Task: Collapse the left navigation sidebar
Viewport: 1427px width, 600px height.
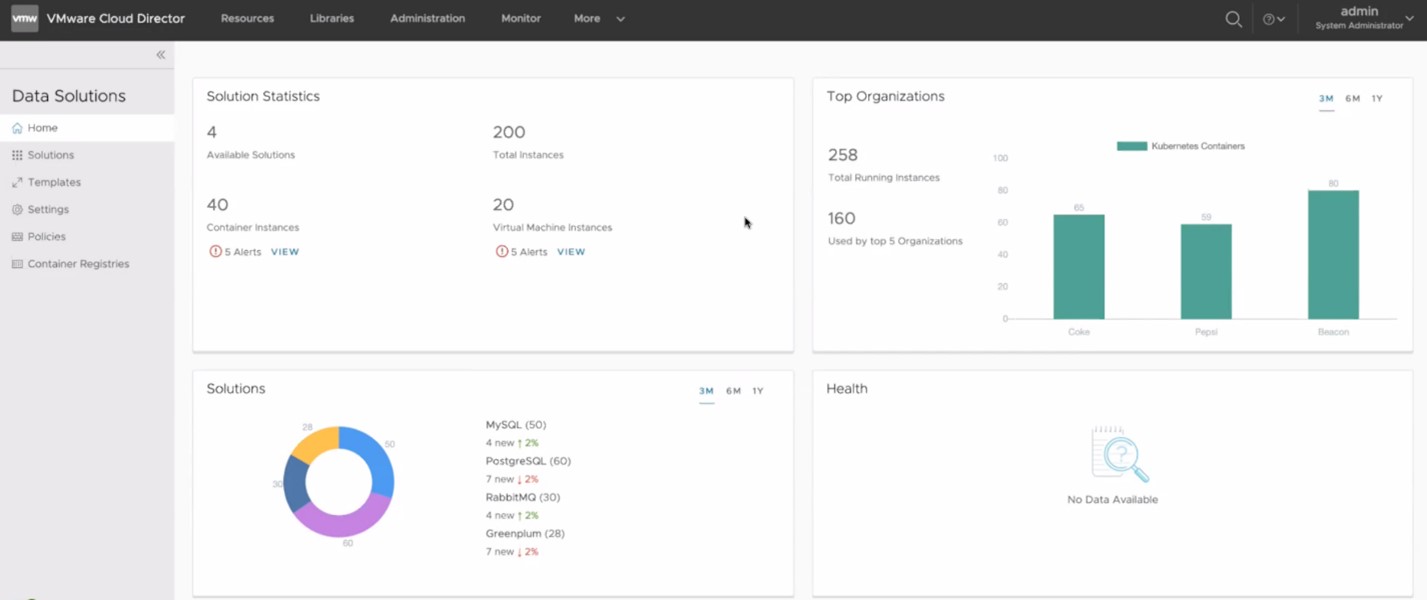Action: point(160,55)
